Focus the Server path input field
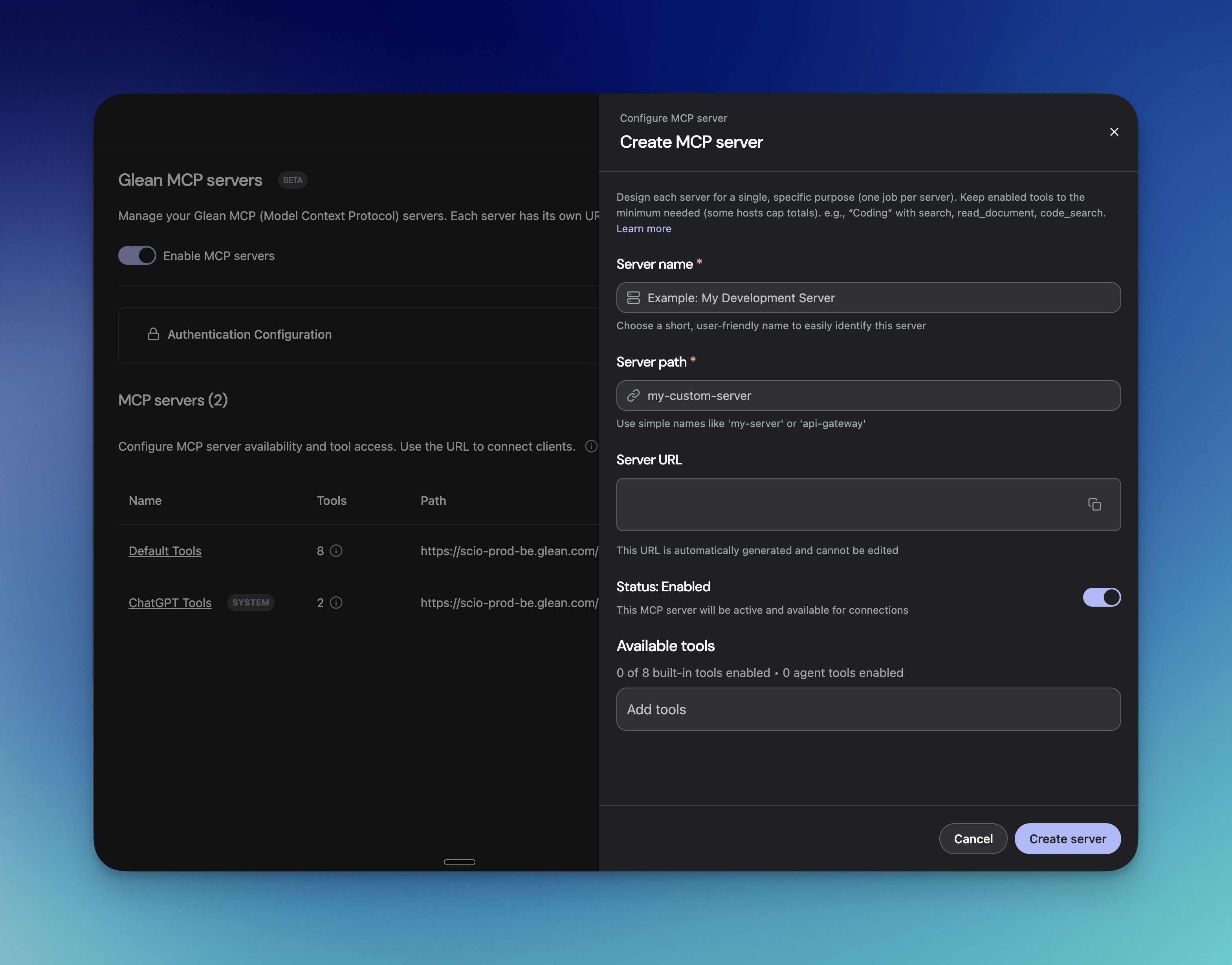 pyautogui.click(x=876, y=396)
